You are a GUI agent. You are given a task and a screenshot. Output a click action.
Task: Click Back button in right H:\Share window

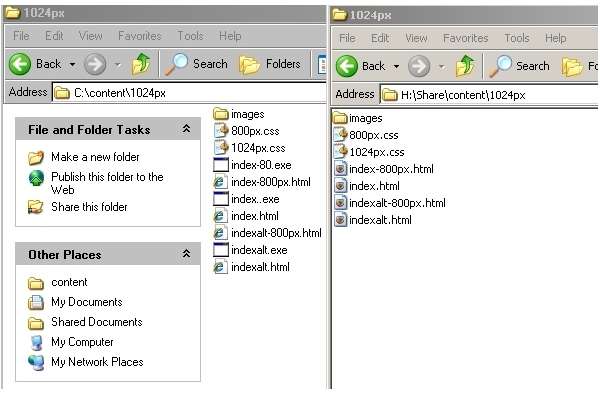360,66
